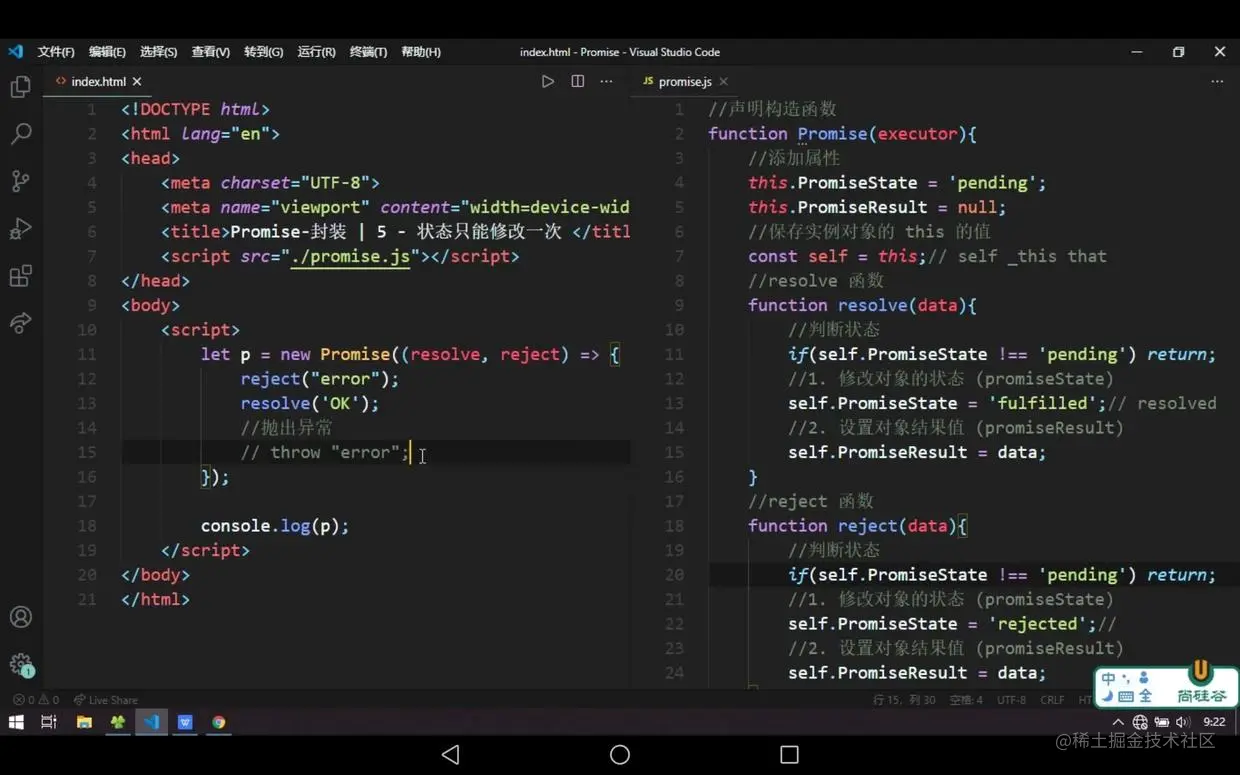Click the network globe tray icon
The image size is (1240, 775).
[x=1139, y=722]
